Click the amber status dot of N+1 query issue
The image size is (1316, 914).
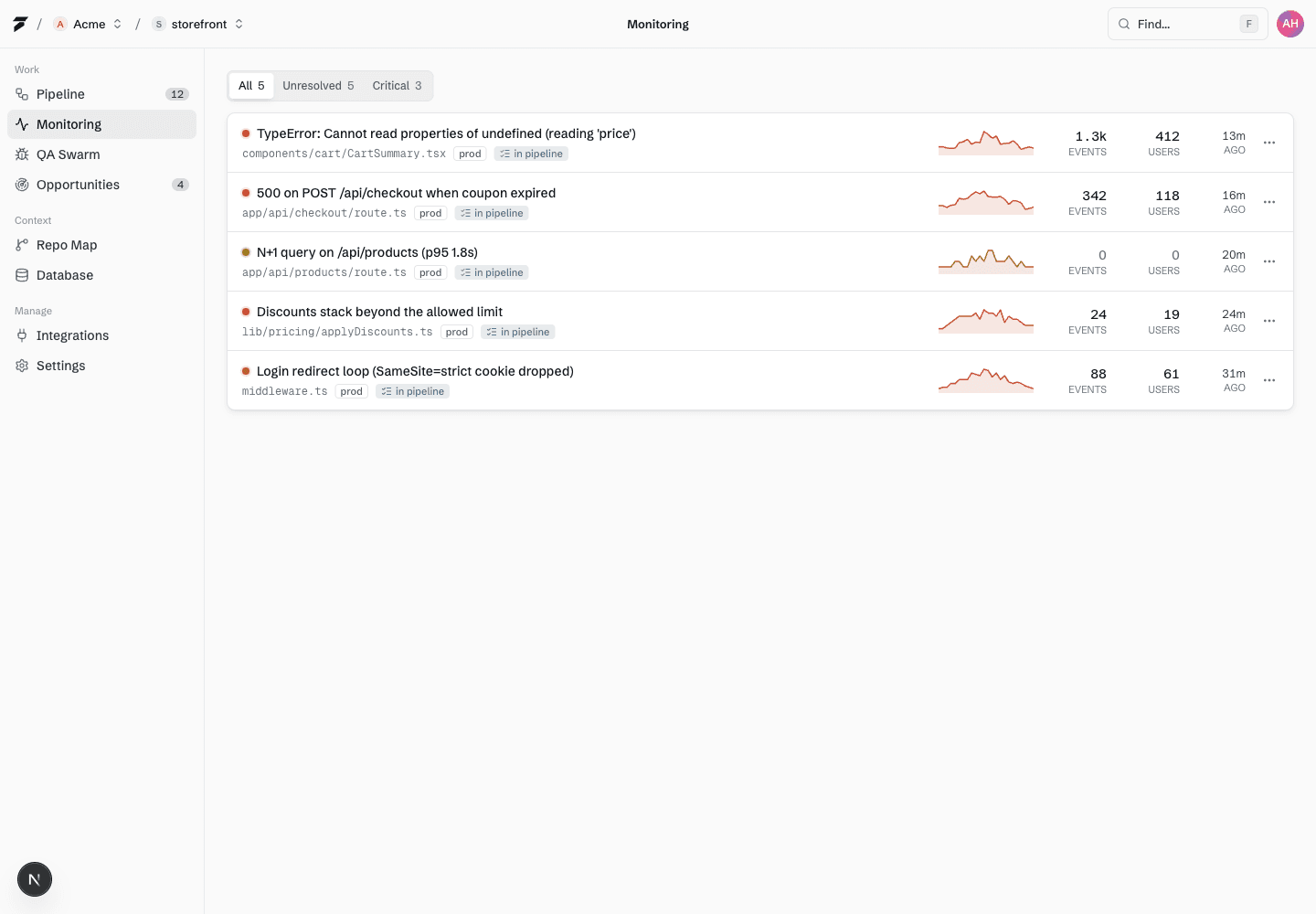pos(246,252)
